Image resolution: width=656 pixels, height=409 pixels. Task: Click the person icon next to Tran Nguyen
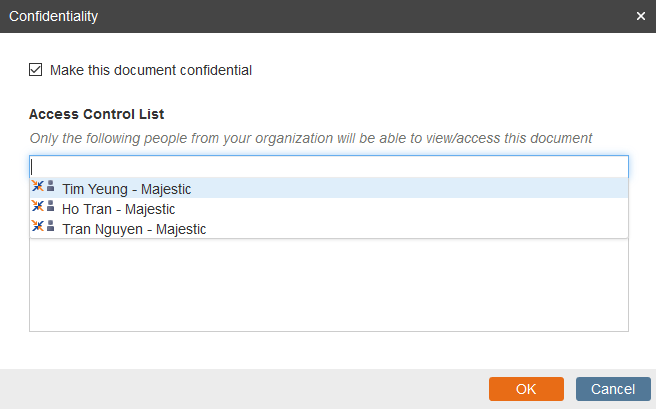(51, 226)
